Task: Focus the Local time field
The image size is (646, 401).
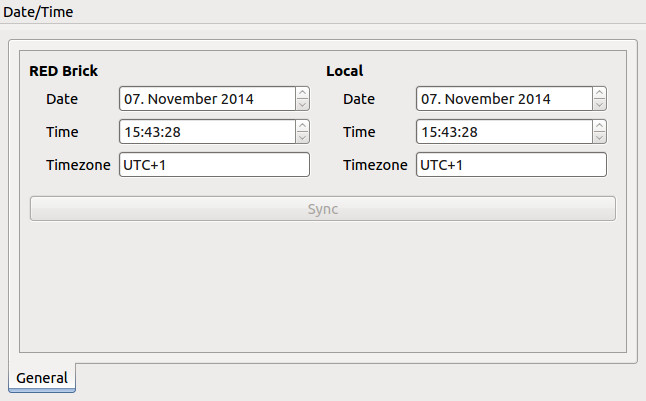Action: tap(505, 131)
